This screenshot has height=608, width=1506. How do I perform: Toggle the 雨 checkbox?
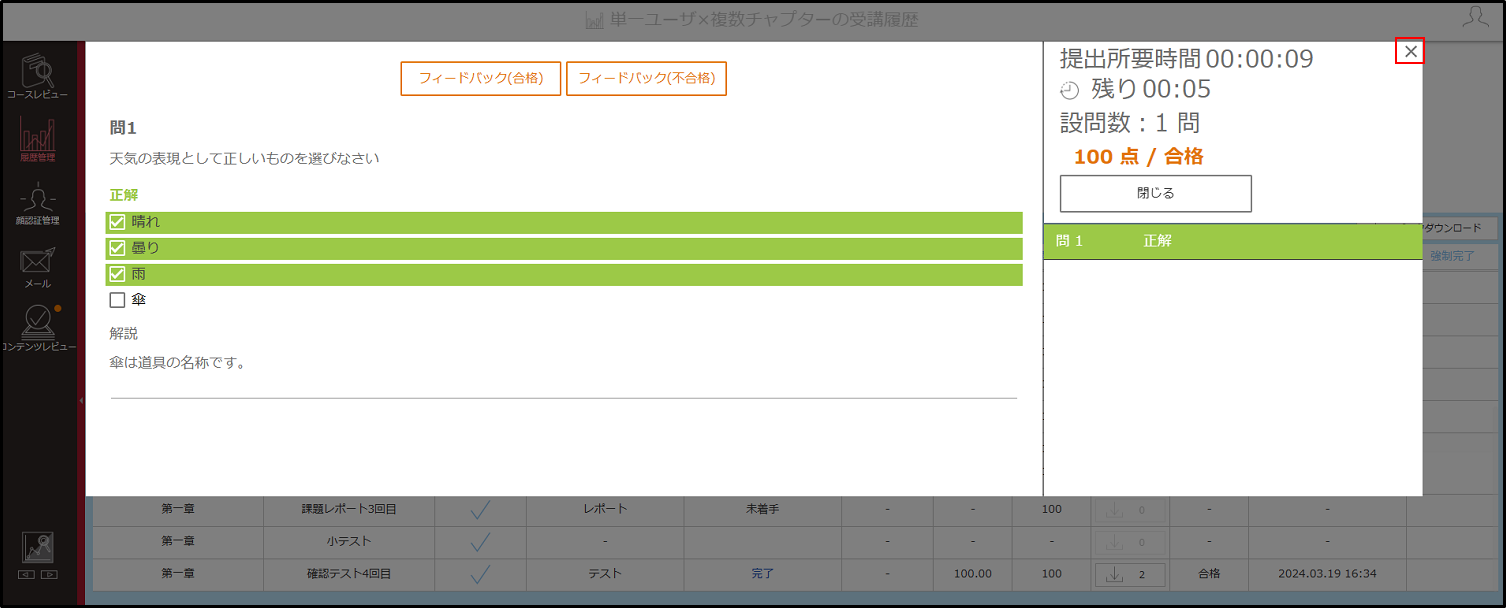tap(117, 274)
